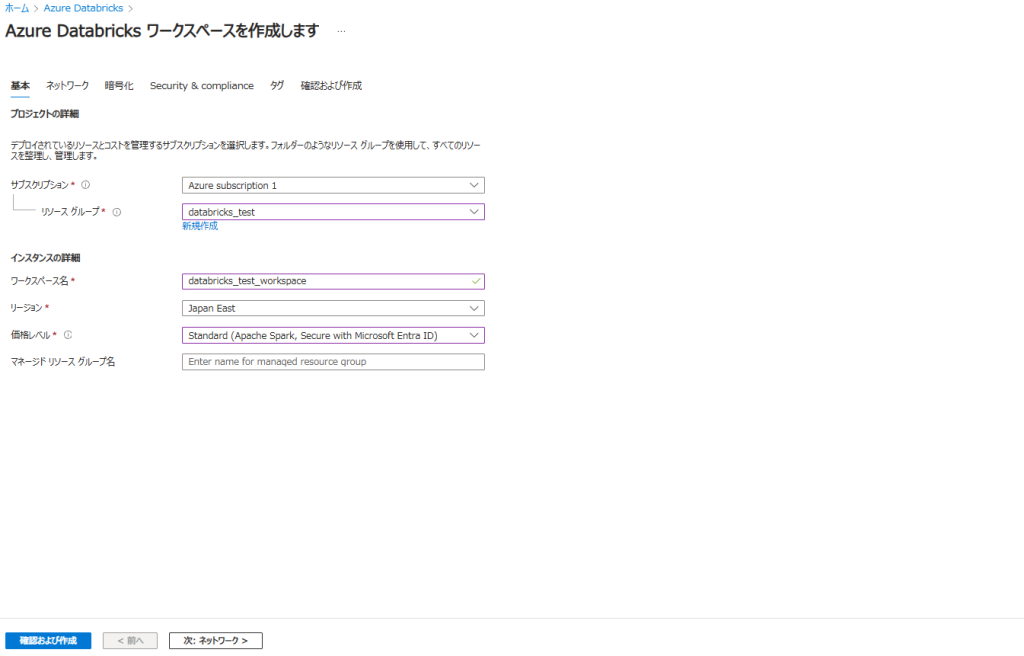The height and width of the screenshot is (656, 1024).
Task: Click the 次: ネットワーク > button
Action: point(215,640)
